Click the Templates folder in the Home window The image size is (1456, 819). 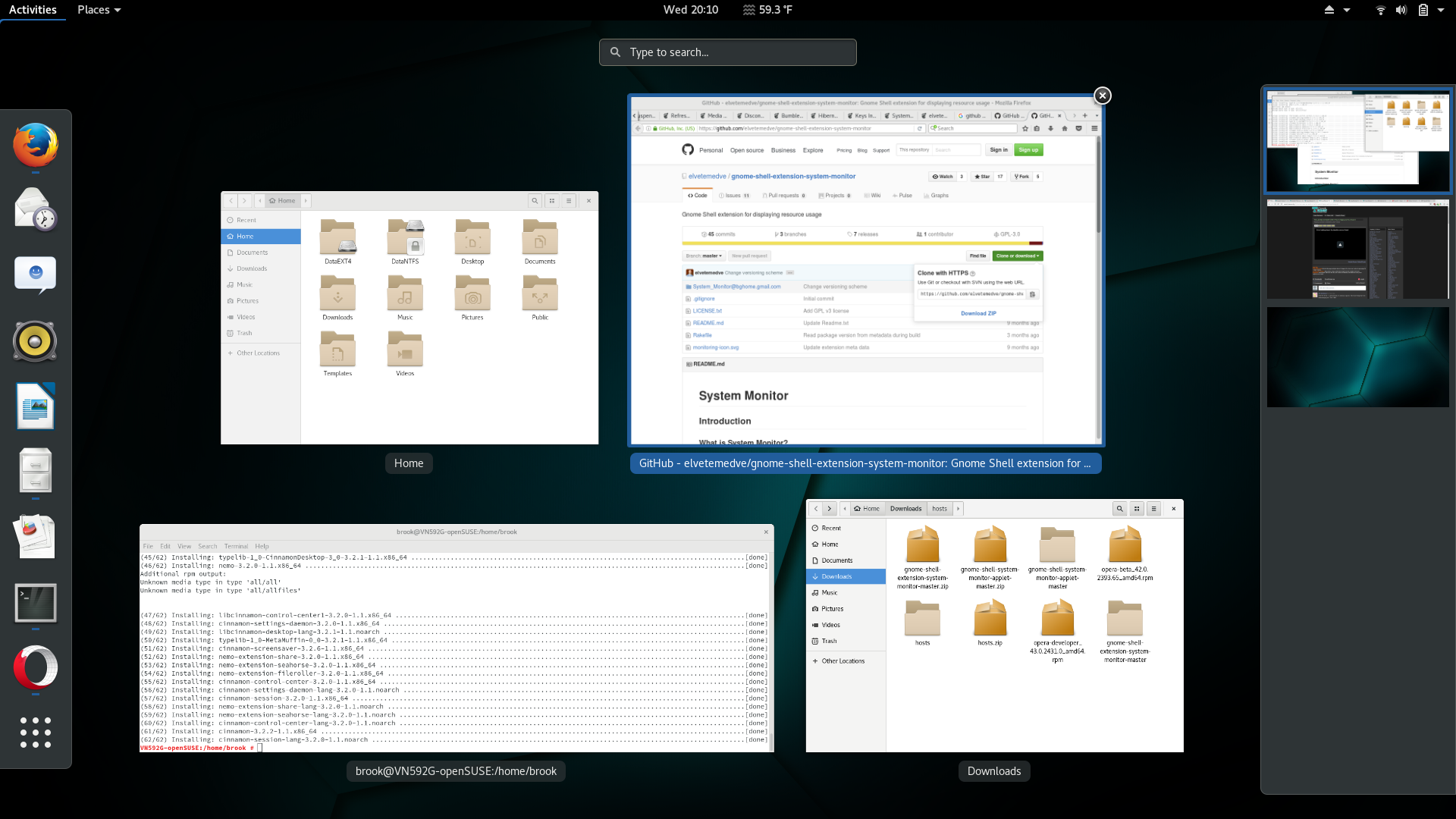[338, 353]
